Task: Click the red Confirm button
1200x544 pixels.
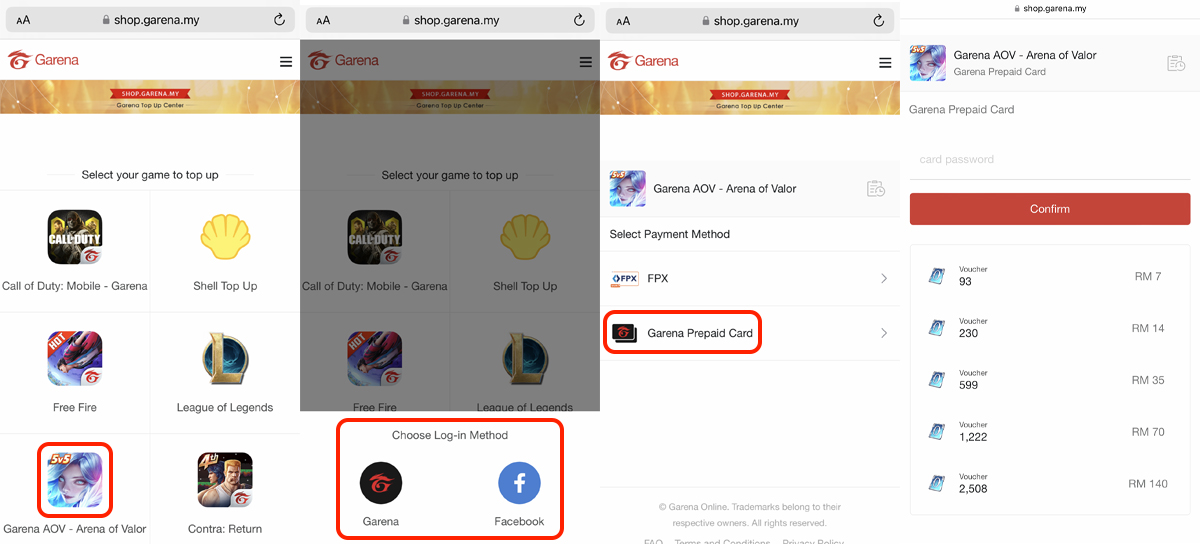Action: pyautogui.click(x=1050, y=209)
